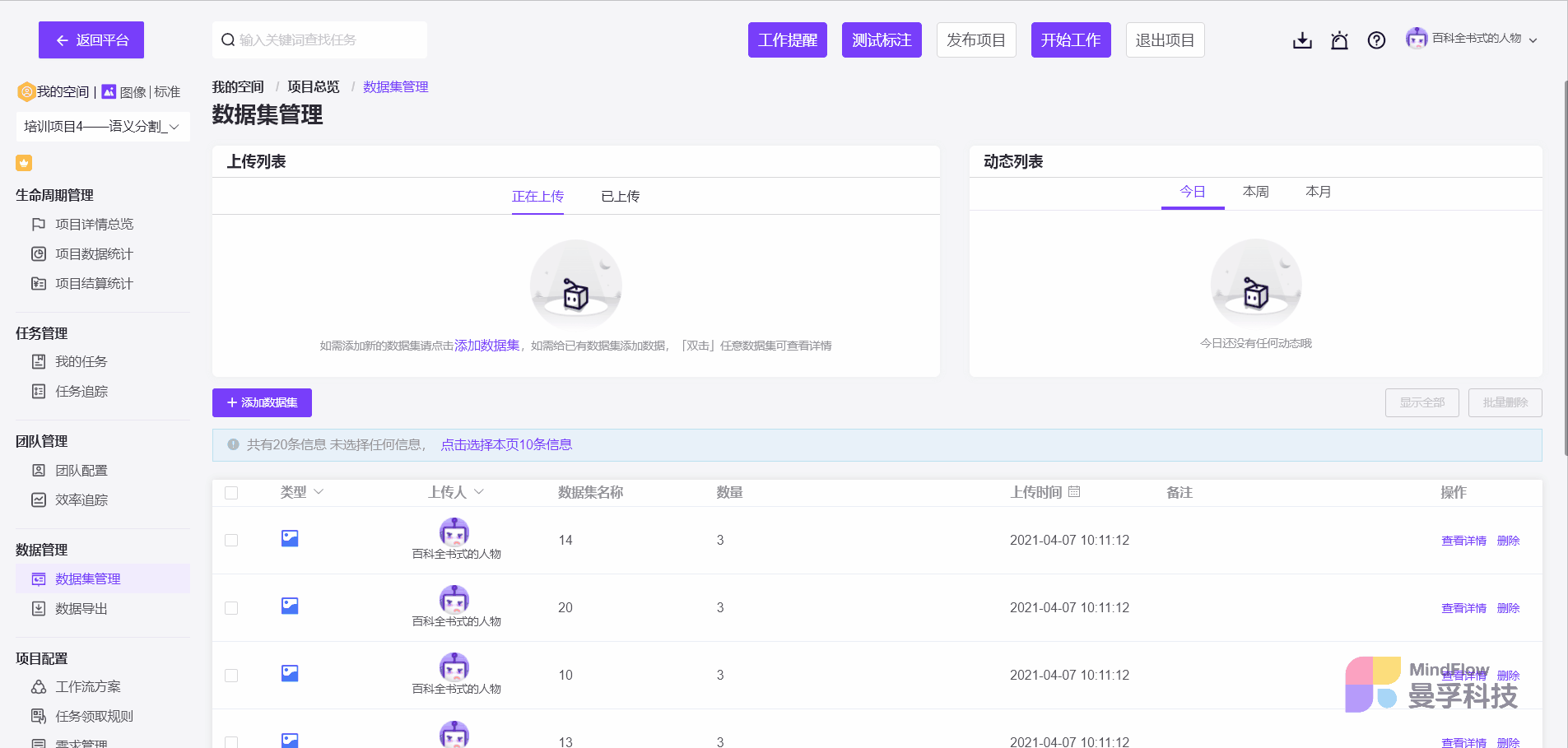Toggle the select-all checkbox in table header
The width and height of the screenshot is (1568, 748).
coord(231,492)
